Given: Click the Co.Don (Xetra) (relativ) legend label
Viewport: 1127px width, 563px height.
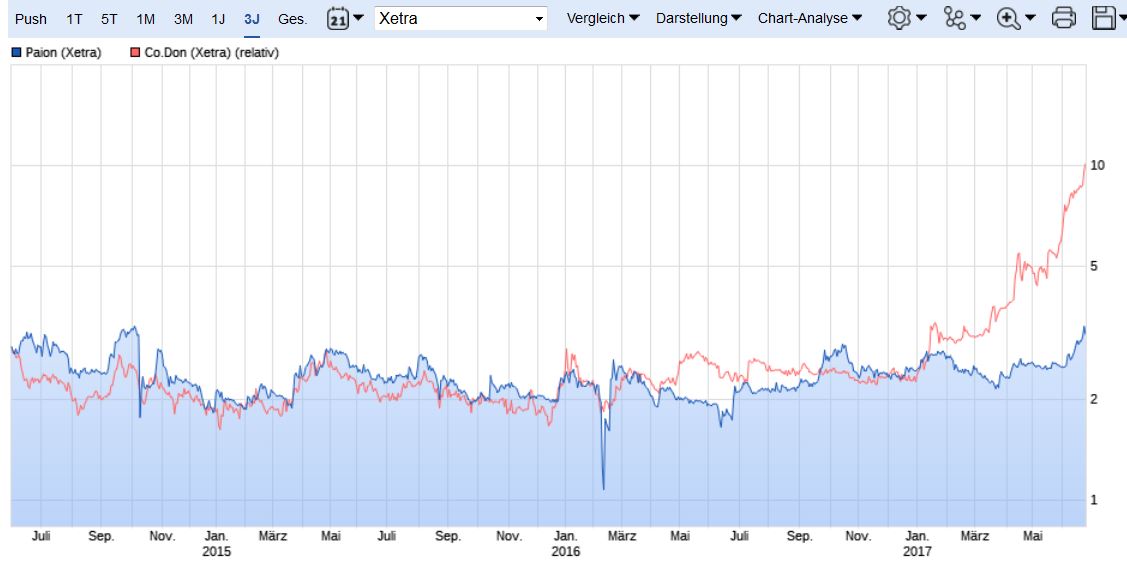Looking at the screenshot, I should pos(211,52).
